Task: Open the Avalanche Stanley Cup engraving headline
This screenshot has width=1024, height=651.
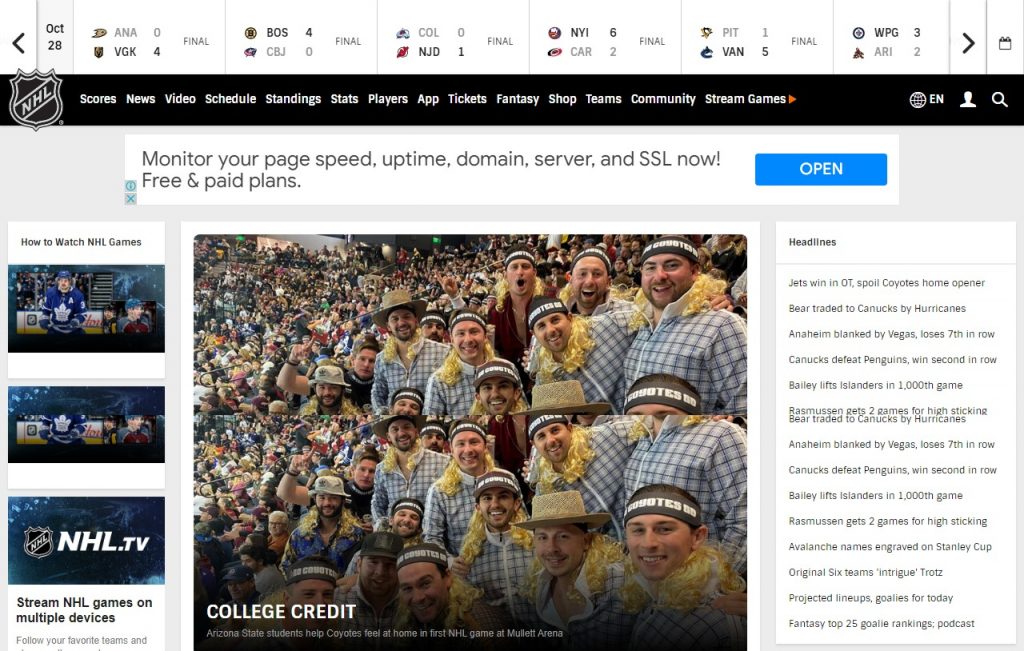Action: click(x=889, y=547)
